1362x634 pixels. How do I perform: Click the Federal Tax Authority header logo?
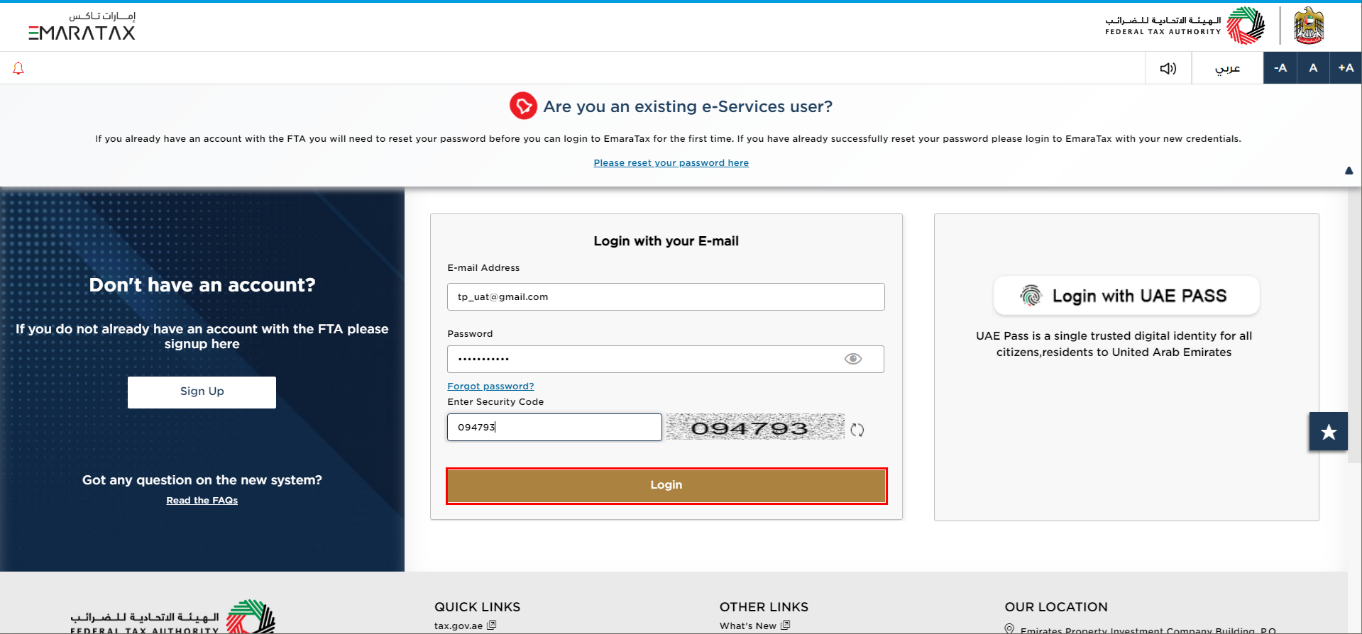click(1184, 26)
